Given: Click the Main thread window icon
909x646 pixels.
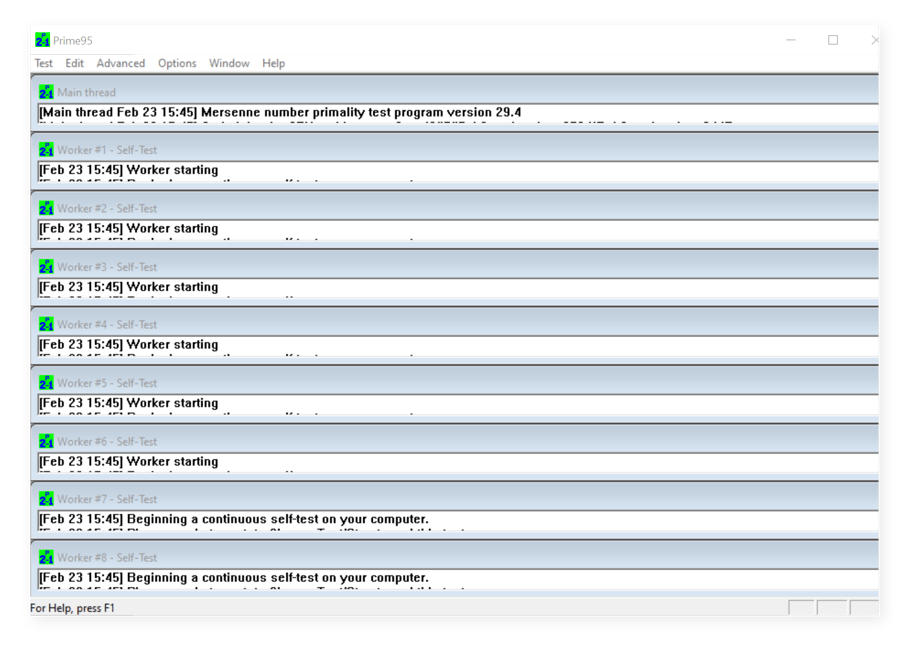Looking at the screenshot, I should pyautogui.click(x=46, y=92).
